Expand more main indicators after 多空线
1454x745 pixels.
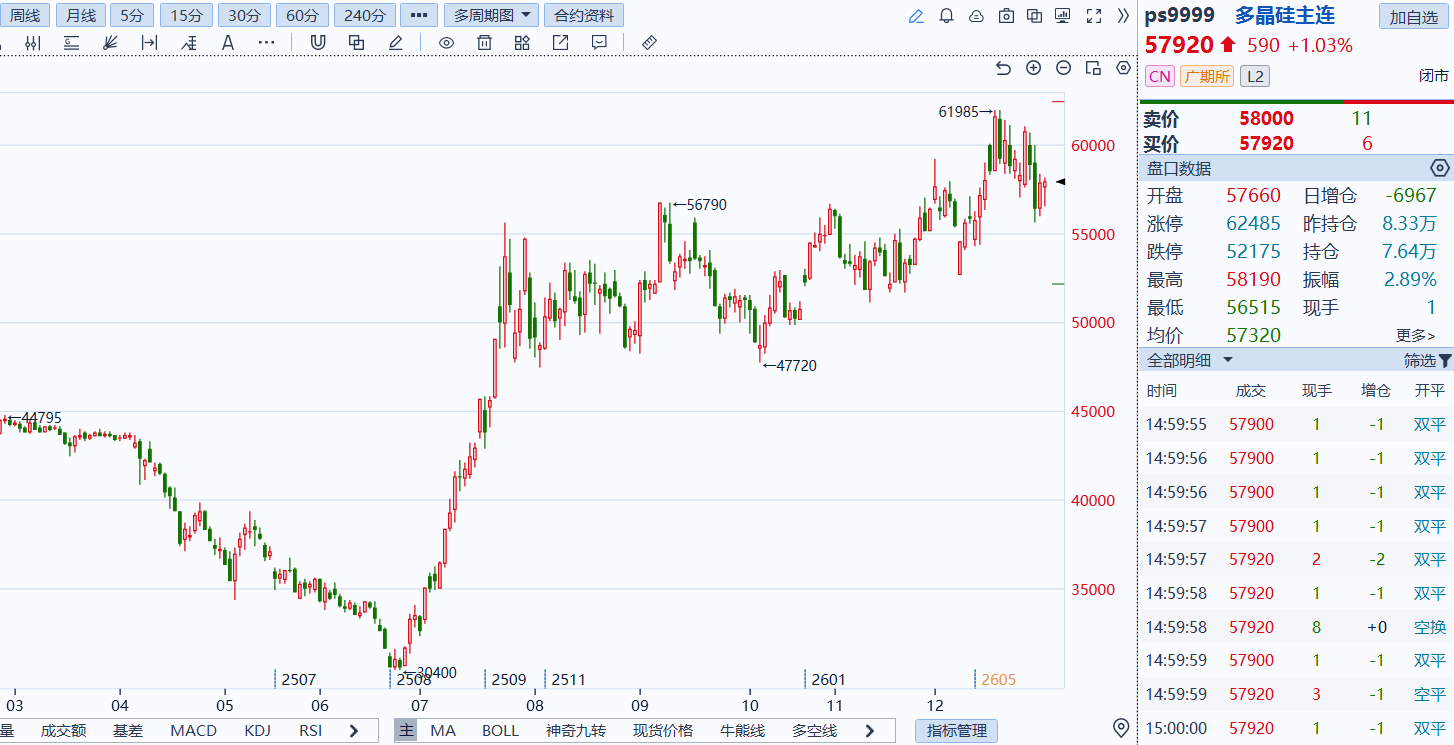[x=867, y=731]
